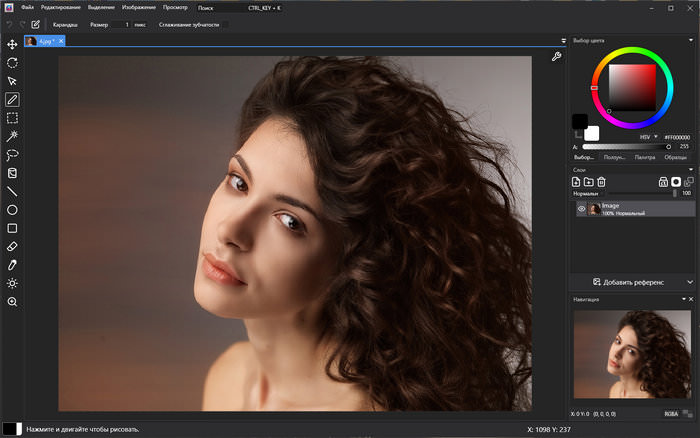Select the Zoom tool
Screen dimensions: 700x438
(12, 302)
